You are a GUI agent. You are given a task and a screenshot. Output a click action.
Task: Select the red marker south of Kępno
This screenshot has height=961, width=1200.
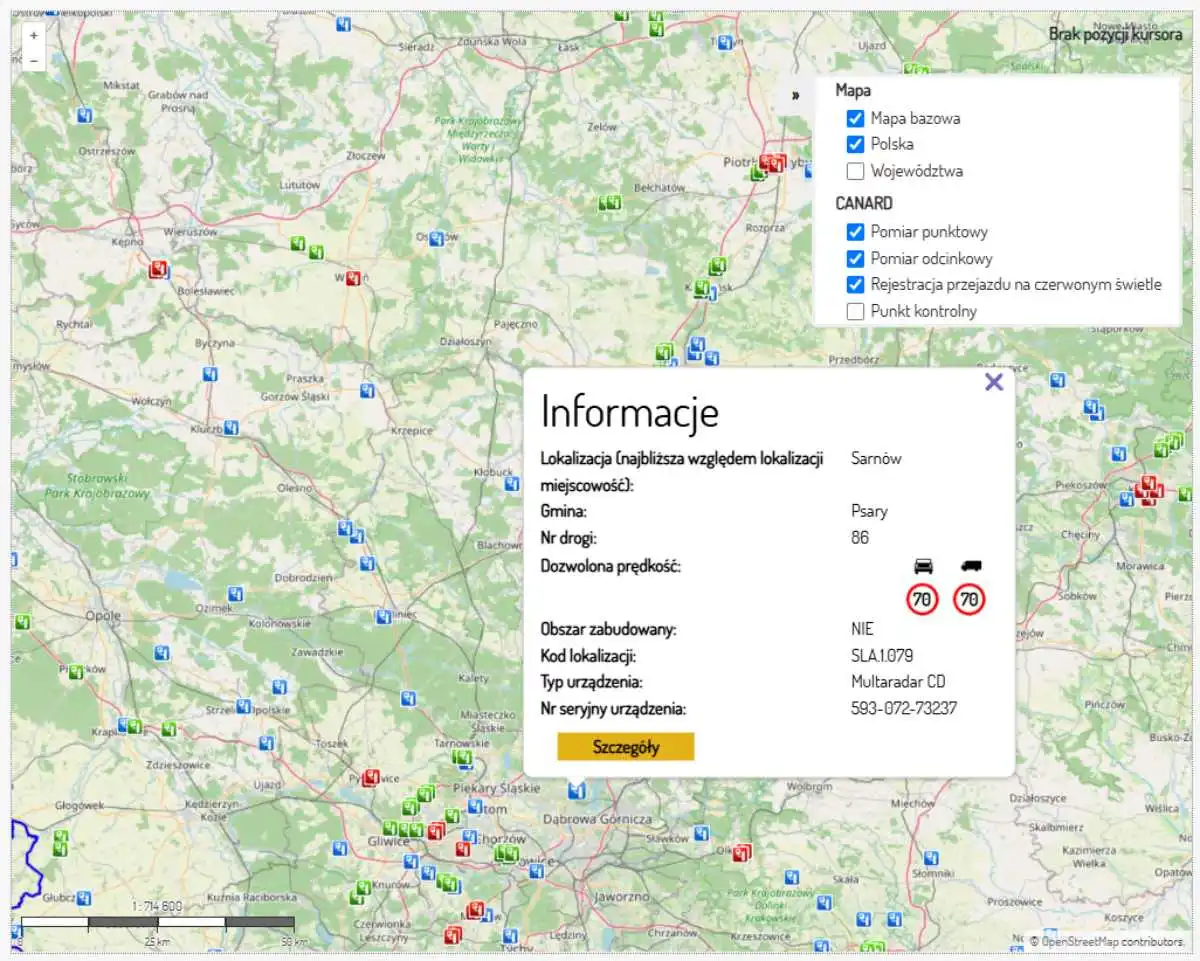(158, 269)
